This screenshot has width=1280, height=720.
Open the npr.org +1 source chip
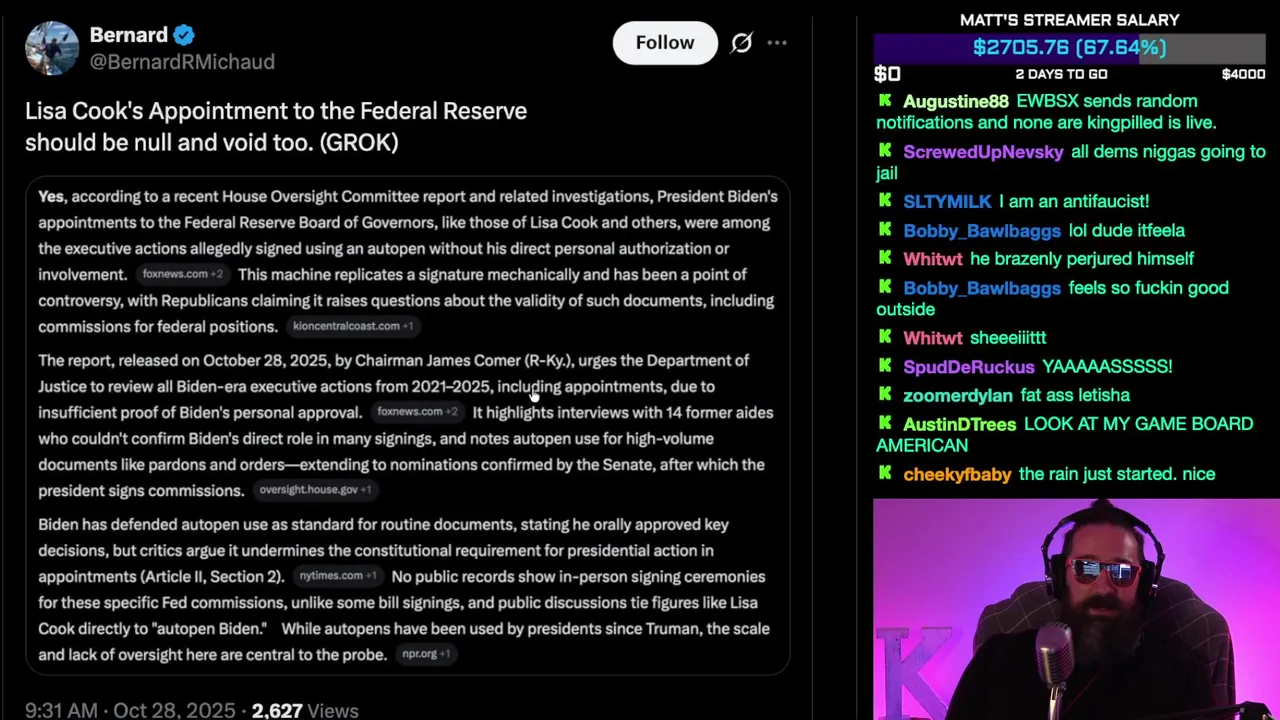coord(426,654)
